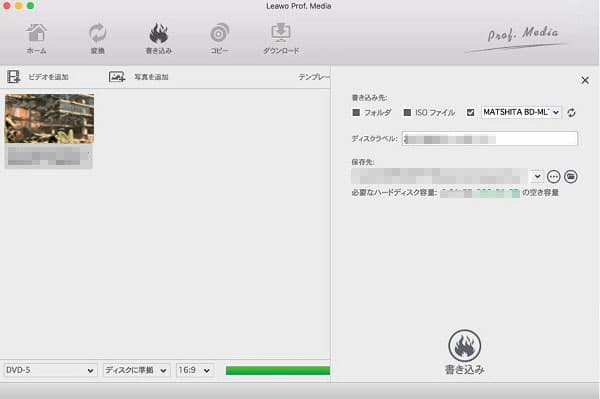Click the green disc capacity bar
The image size is (600, 399).
[278, 370]
